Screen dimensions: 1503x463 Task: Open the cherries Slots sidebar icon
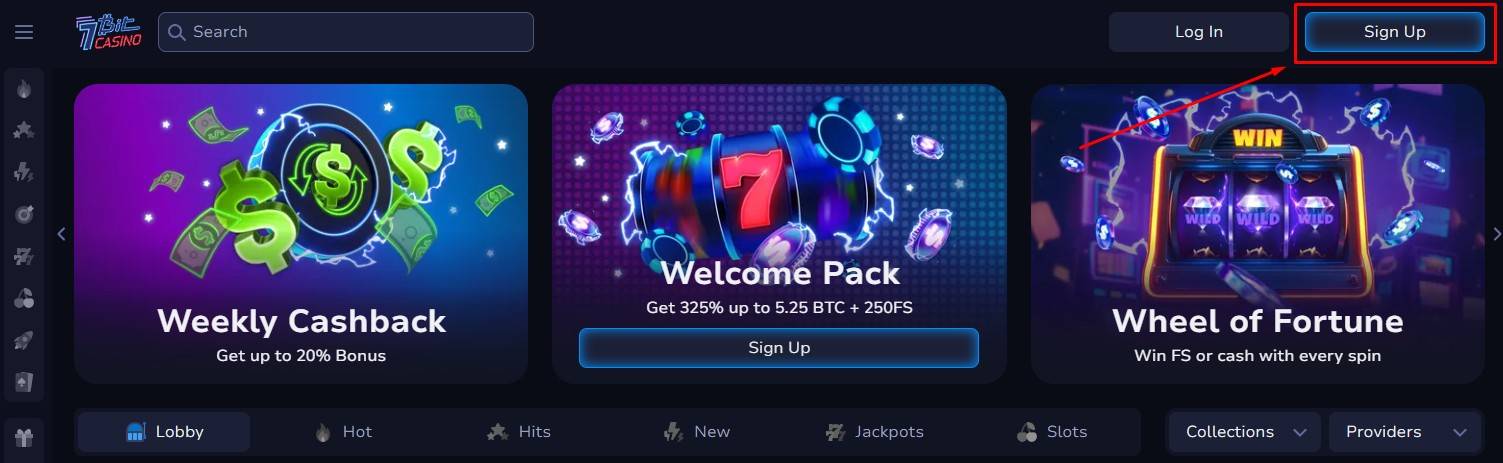(24, 298)
